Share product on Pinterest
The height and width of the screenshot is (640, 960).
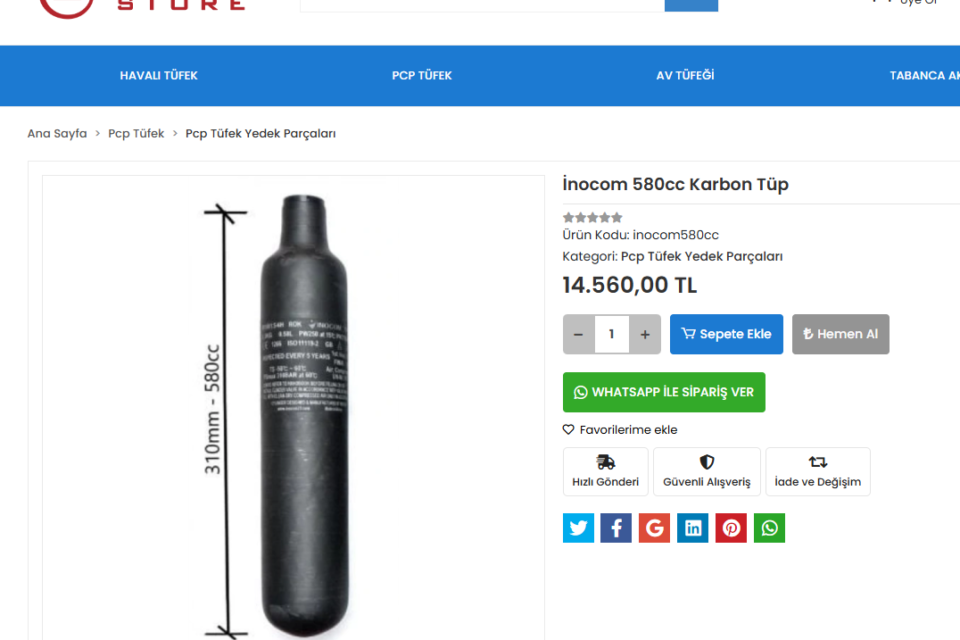click(x=731, y=528)
